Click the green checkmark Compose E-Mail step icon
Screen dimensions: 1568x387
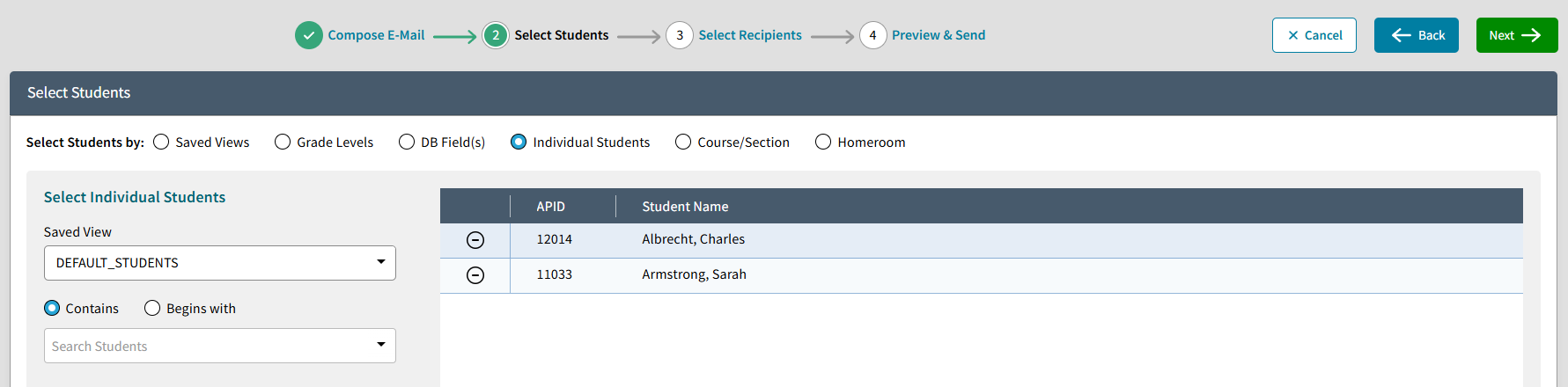click(x=308, y=35)
